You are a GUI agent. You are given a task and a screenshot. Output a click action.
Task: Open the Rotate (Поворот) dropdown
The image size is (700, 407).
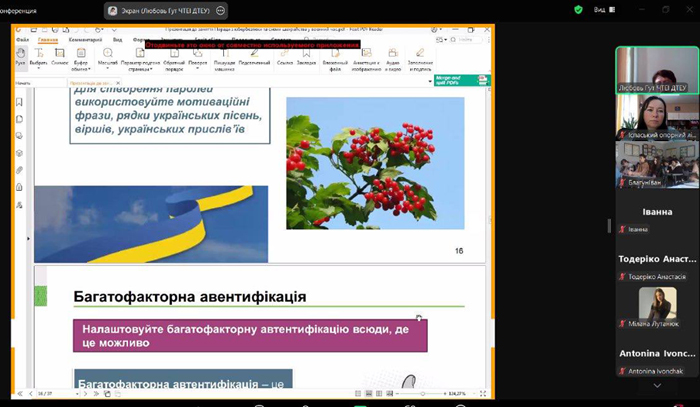tap(198, 57)
